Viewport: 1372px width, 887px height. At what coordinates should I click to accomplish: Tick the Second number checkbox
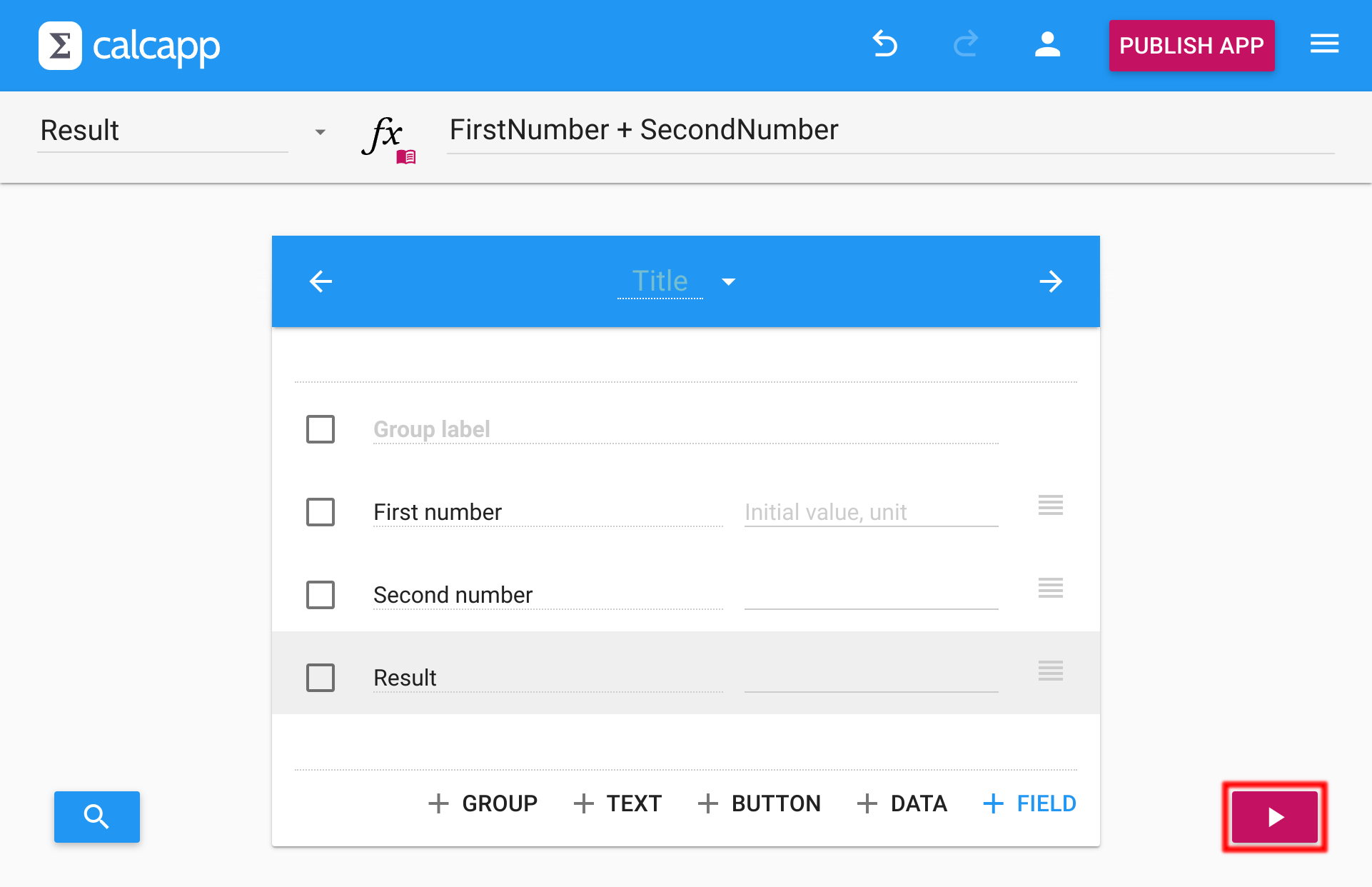[x=321, y=595]
